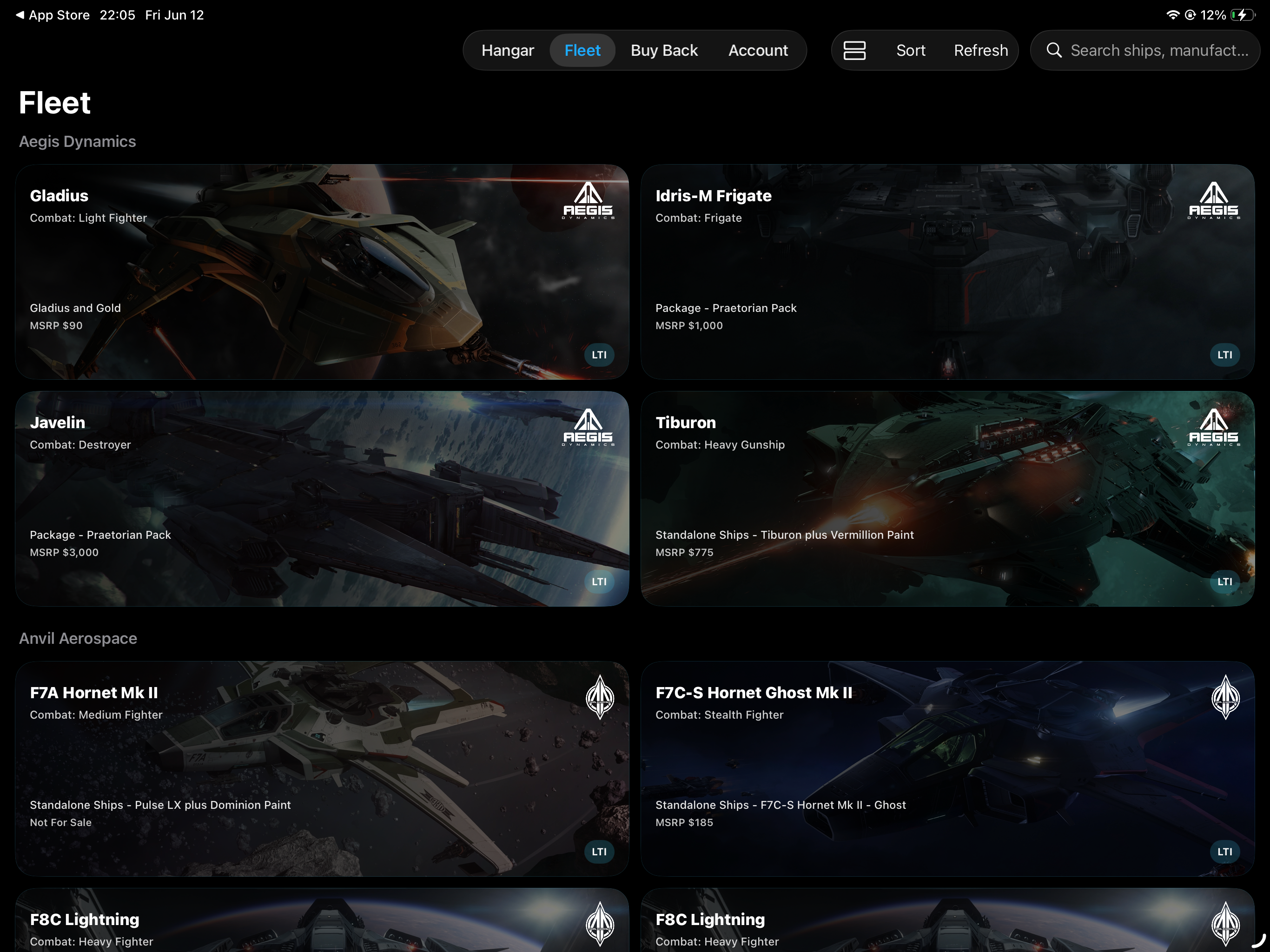The image size is (1270, 952).
Task: Click the Anvil Aerospace section header
Action: pos(78,639)
